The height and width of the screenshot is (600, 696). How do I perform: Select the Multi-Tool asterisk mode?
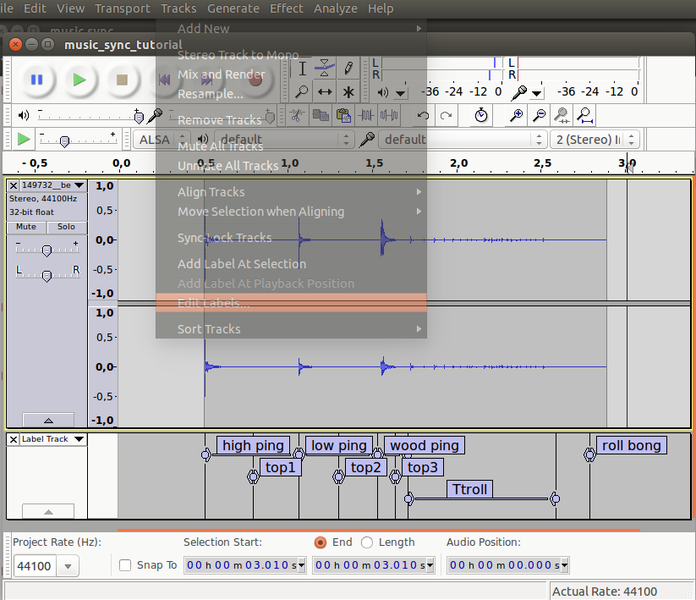point(348,92)
